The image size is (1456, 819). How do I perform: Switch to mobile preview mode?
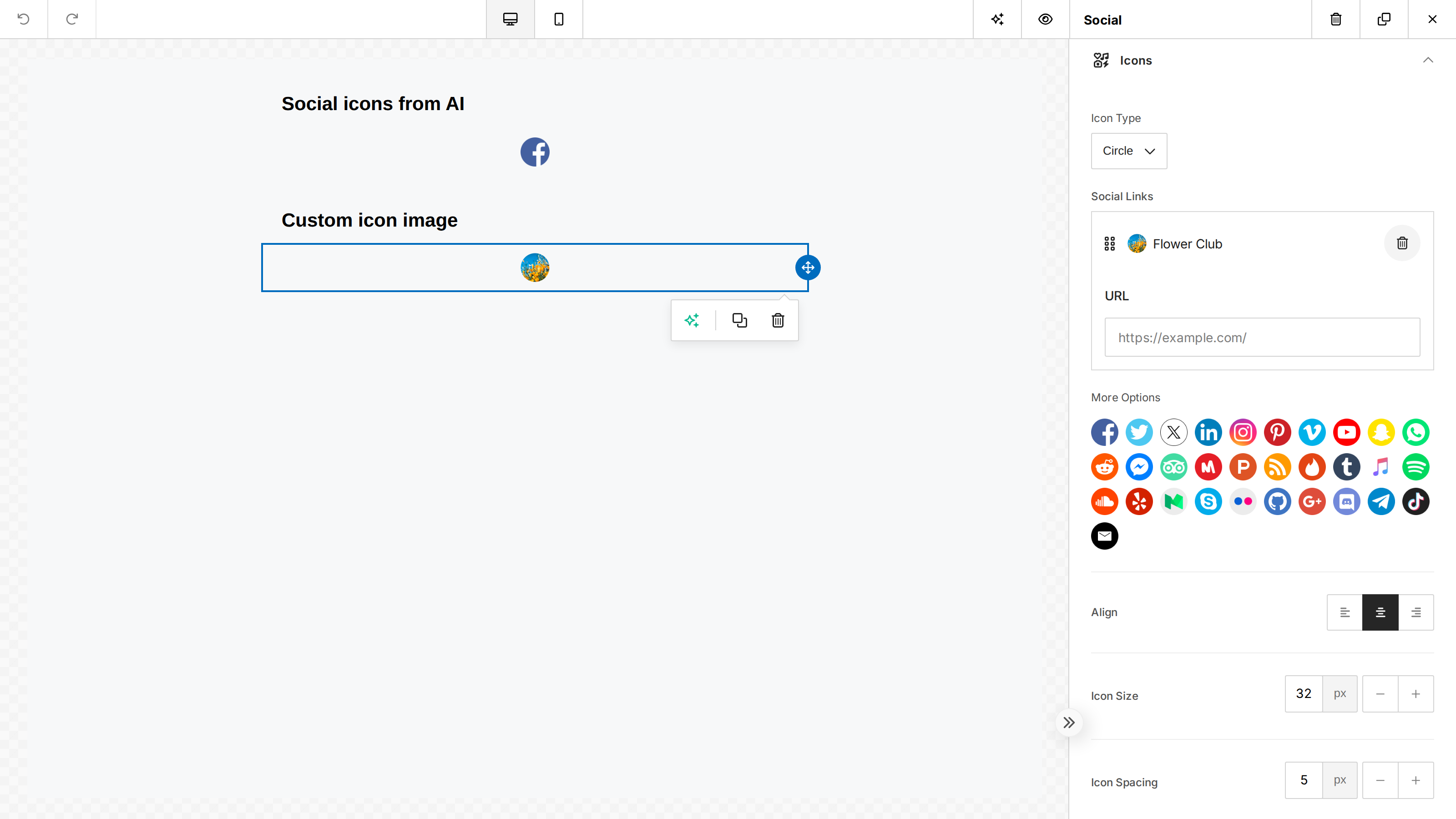coord(558,19)
